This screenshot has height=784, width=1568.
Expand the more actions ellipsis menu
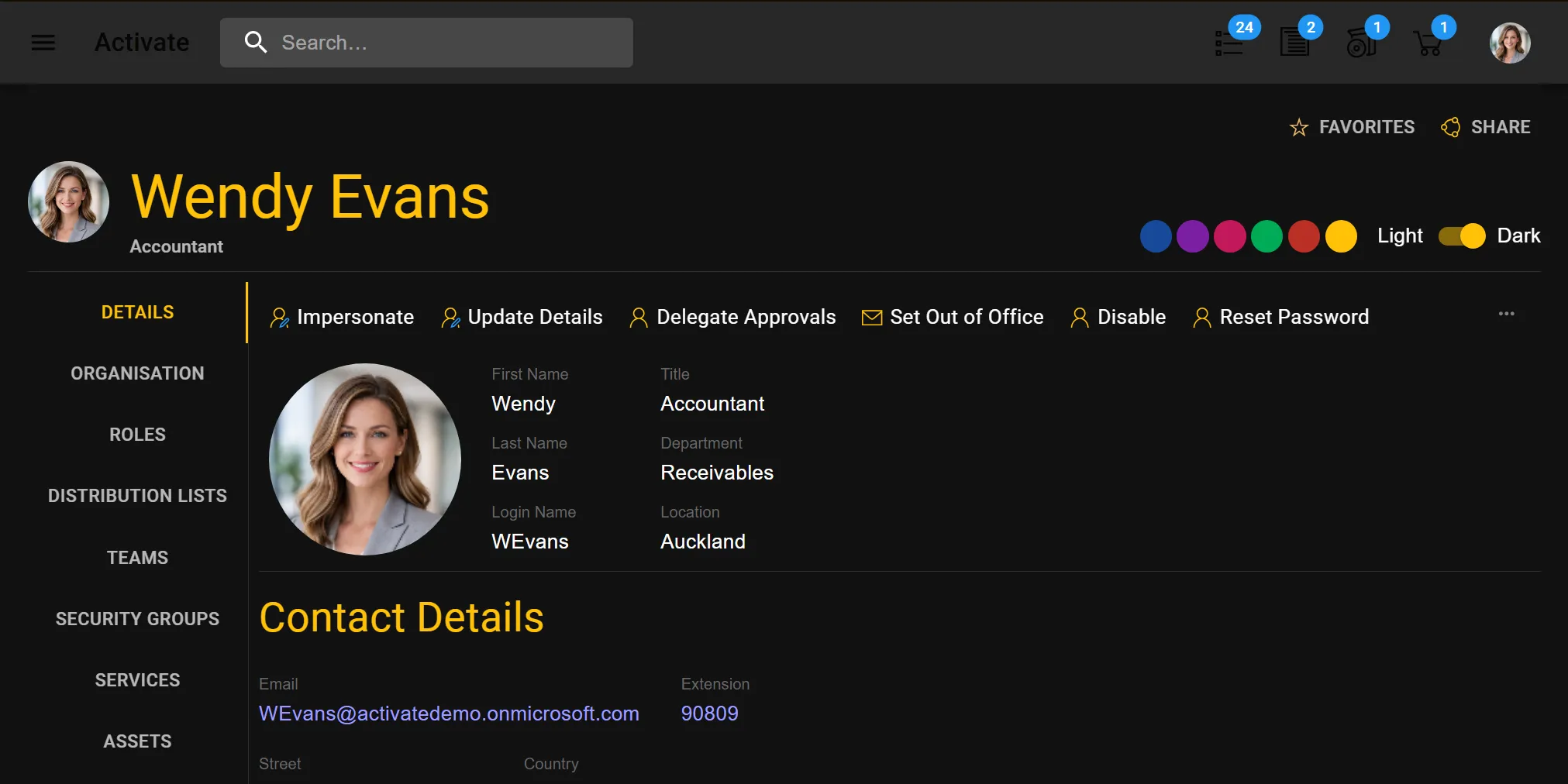1506,314
